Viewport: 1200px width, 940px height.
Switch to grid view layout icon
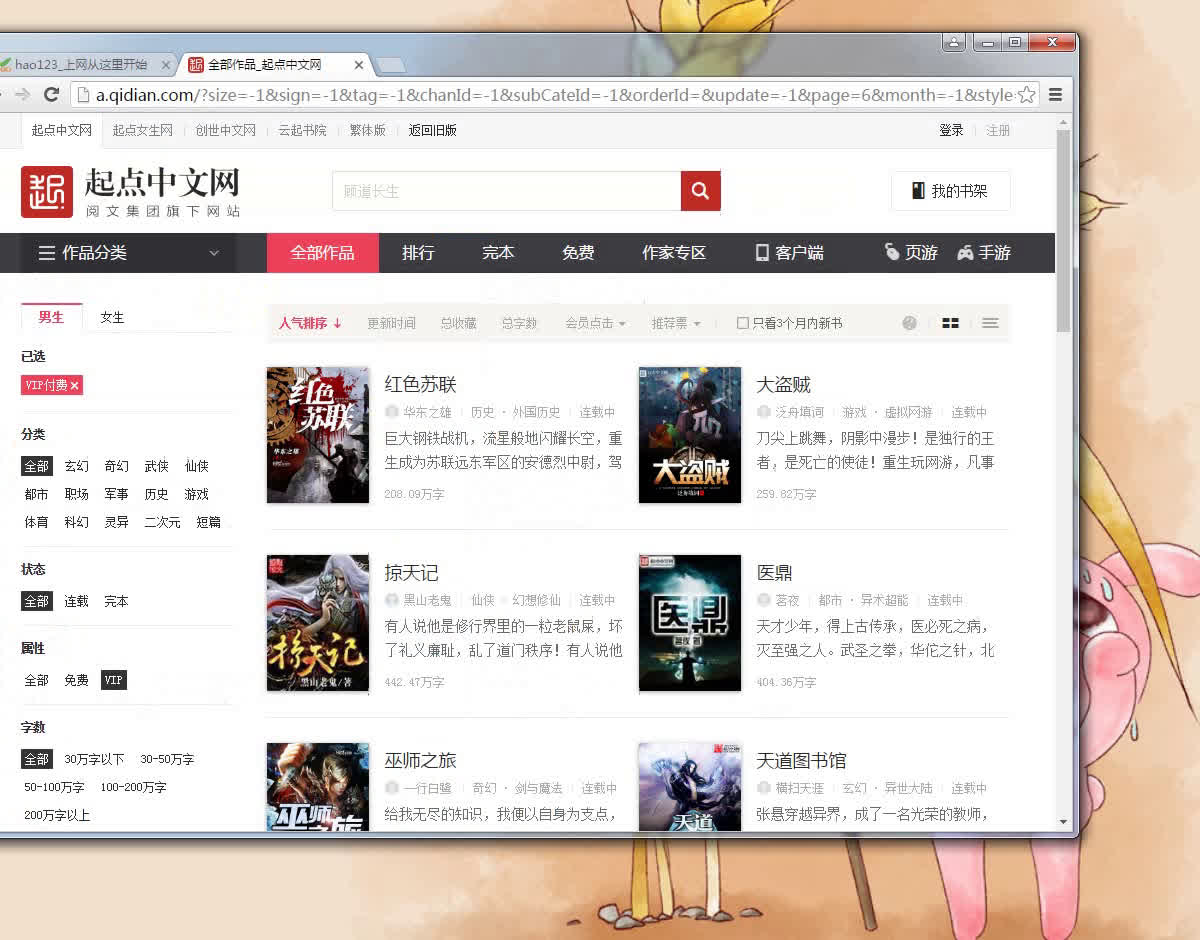[x=949, y=322]
